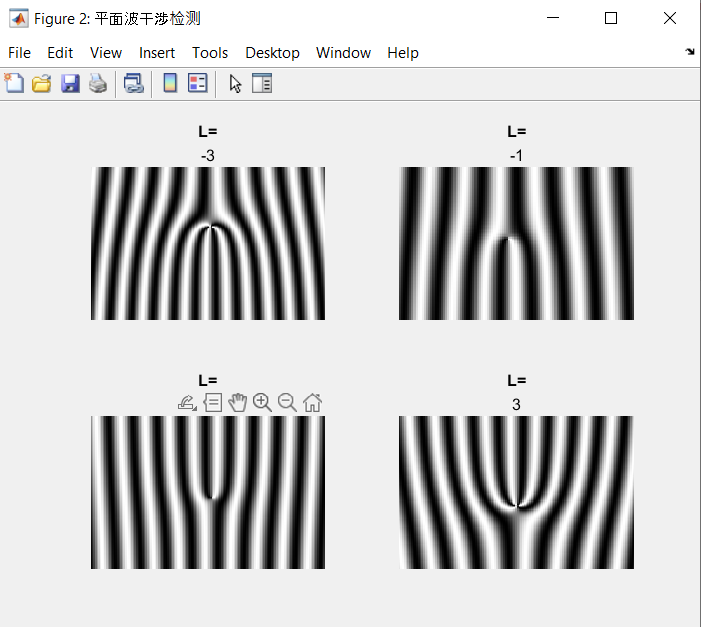Click the title value "-3"

[207, 156]
